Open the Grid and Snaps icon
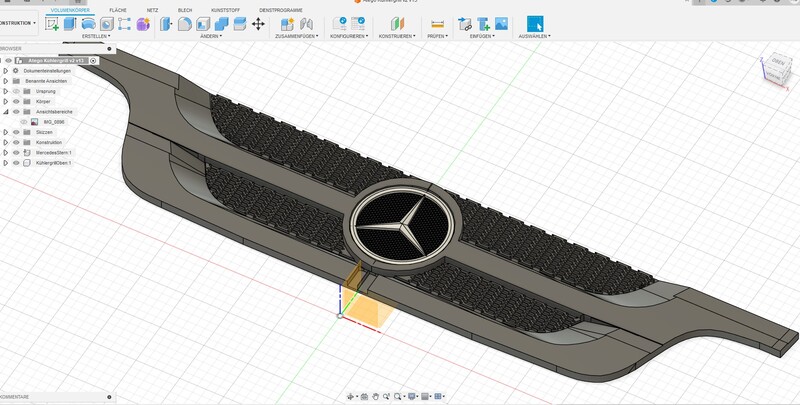This screenshot has height=405, width=800. pos(425,396)
